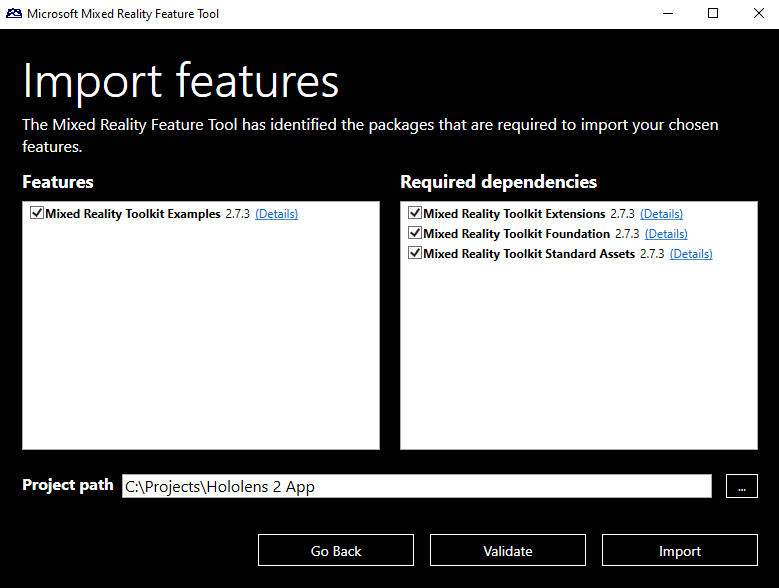Viewport: 779px width, 588px height.
Task: Browse for project folder with ellipsis button
Action: (x=742, y=486)
